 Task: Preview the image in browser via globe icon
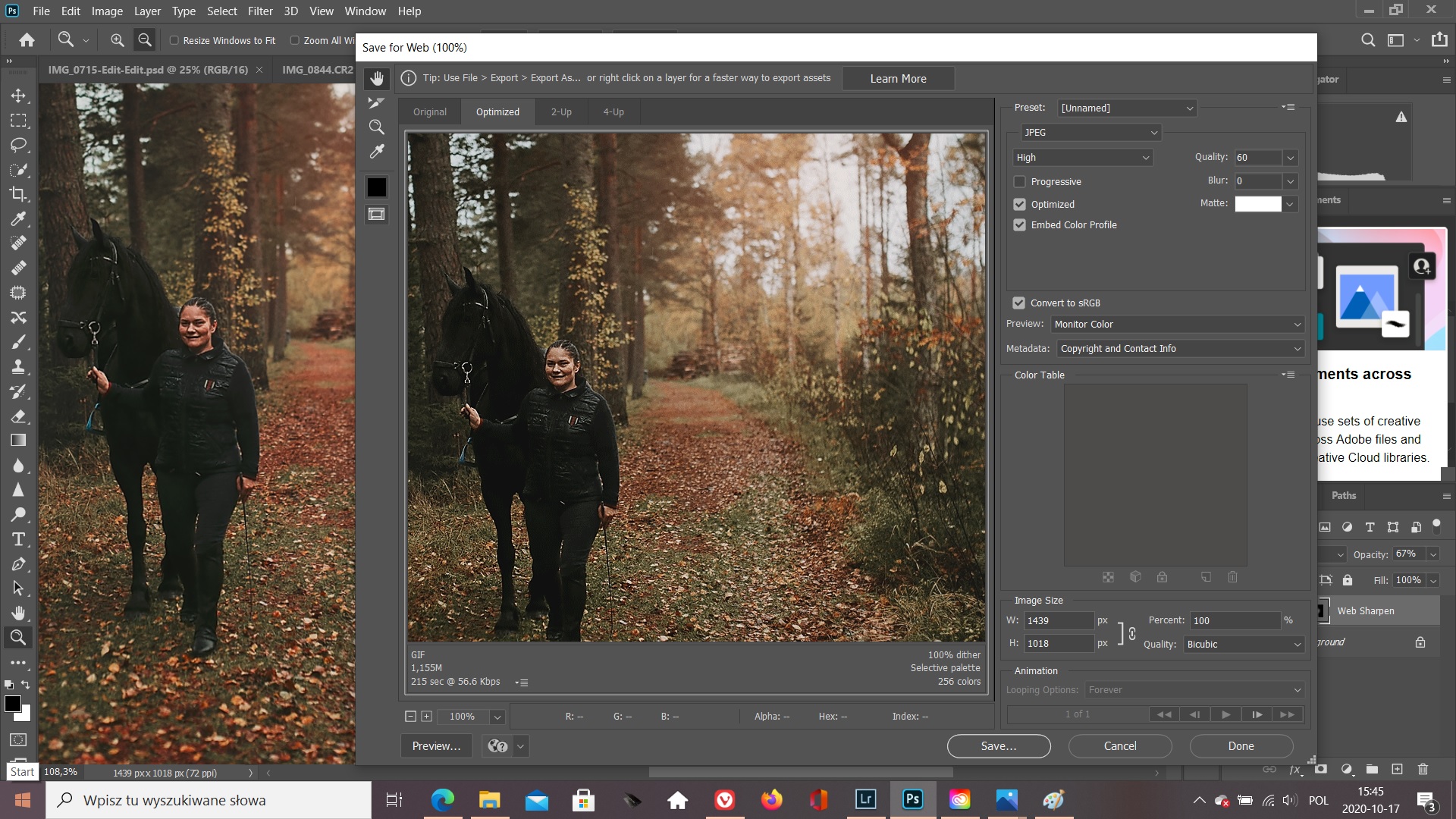497,745
